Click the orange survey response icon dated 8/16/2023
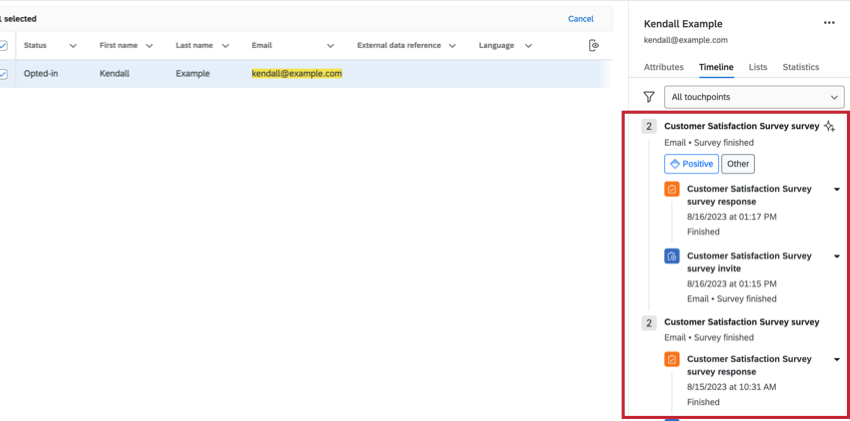Viewport: 850px width, 421px height. click(672, 190)
